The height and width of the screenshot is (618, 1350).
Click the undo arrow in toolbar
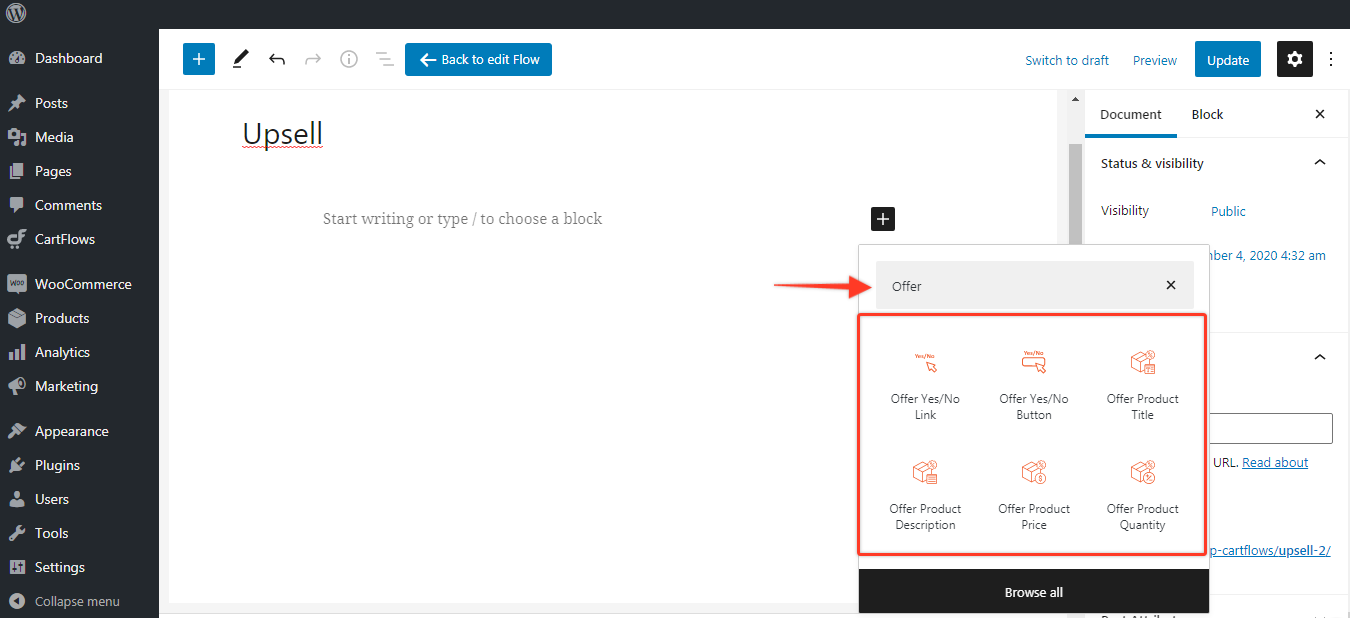click(277, 60)
